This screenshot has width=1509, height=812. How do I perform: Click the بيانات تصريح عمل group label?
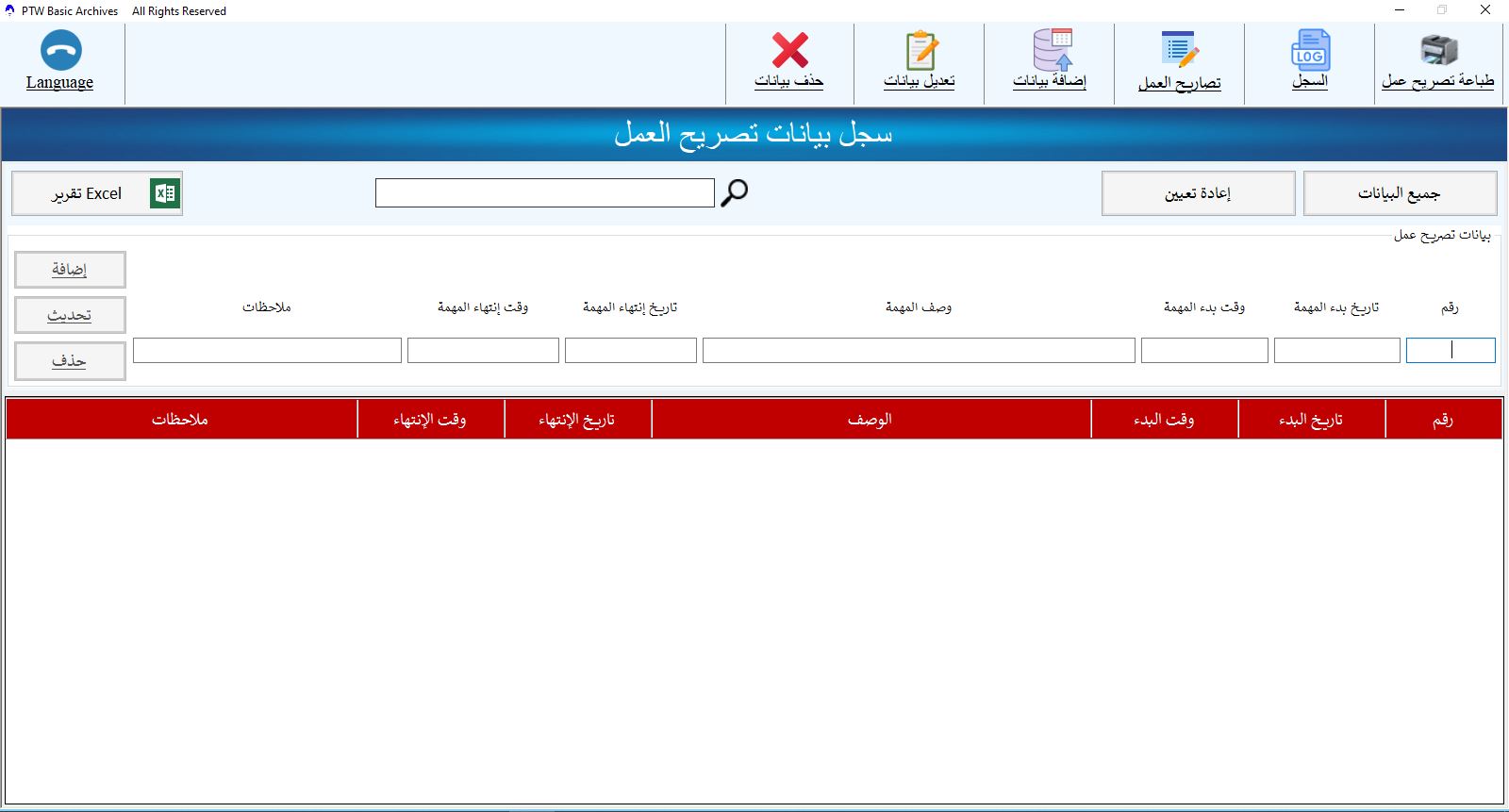pyautogui.click(x=1442, y=235)
